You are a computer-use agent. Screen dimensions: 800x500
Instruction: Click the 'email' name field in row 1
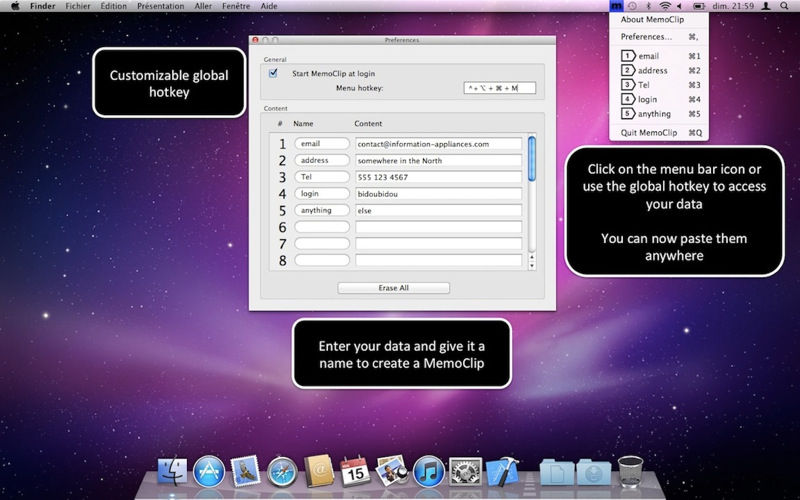[x=322, y=143]
